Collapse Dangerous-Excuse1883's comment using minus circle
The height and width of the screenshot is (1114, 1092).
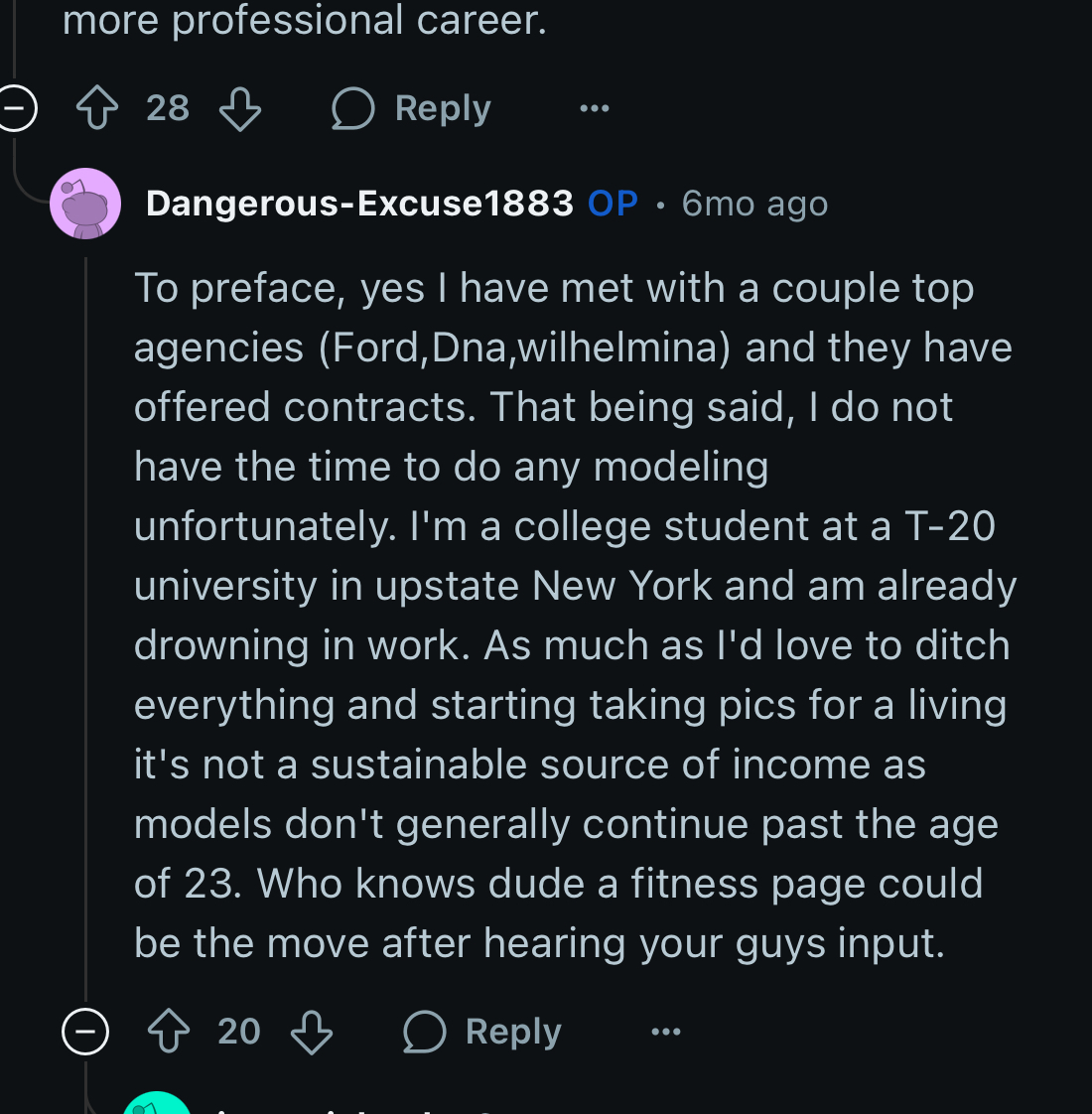point(85,1032)
